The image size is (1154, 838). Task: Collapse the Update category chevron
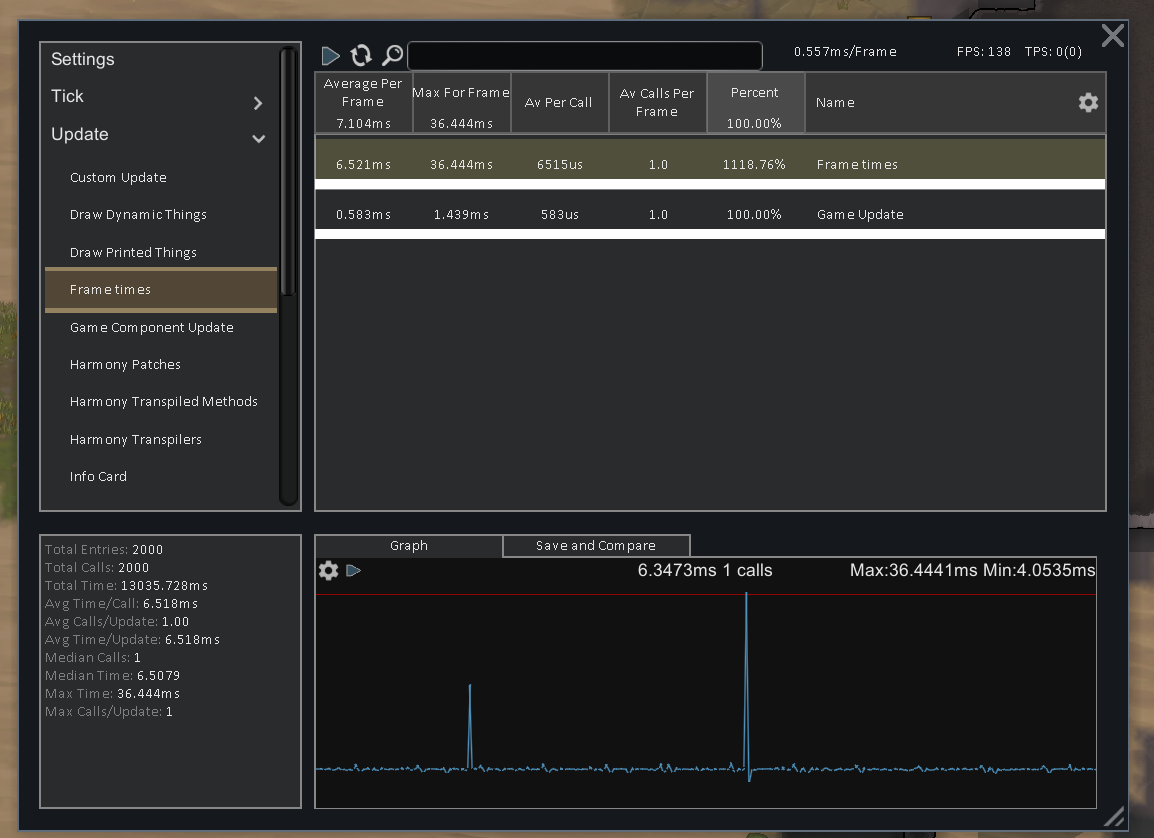[258, 138]
